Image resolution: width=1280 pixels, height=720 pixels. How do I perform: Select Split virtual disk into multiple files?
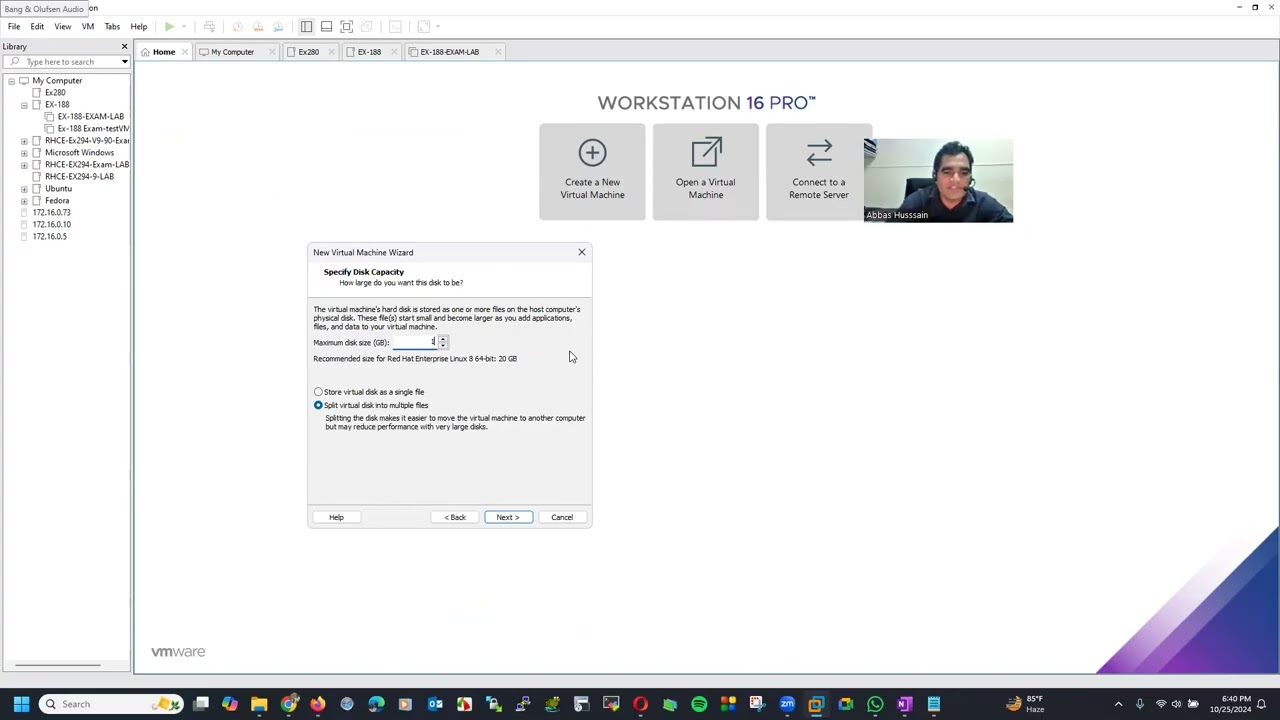point(371,405)
